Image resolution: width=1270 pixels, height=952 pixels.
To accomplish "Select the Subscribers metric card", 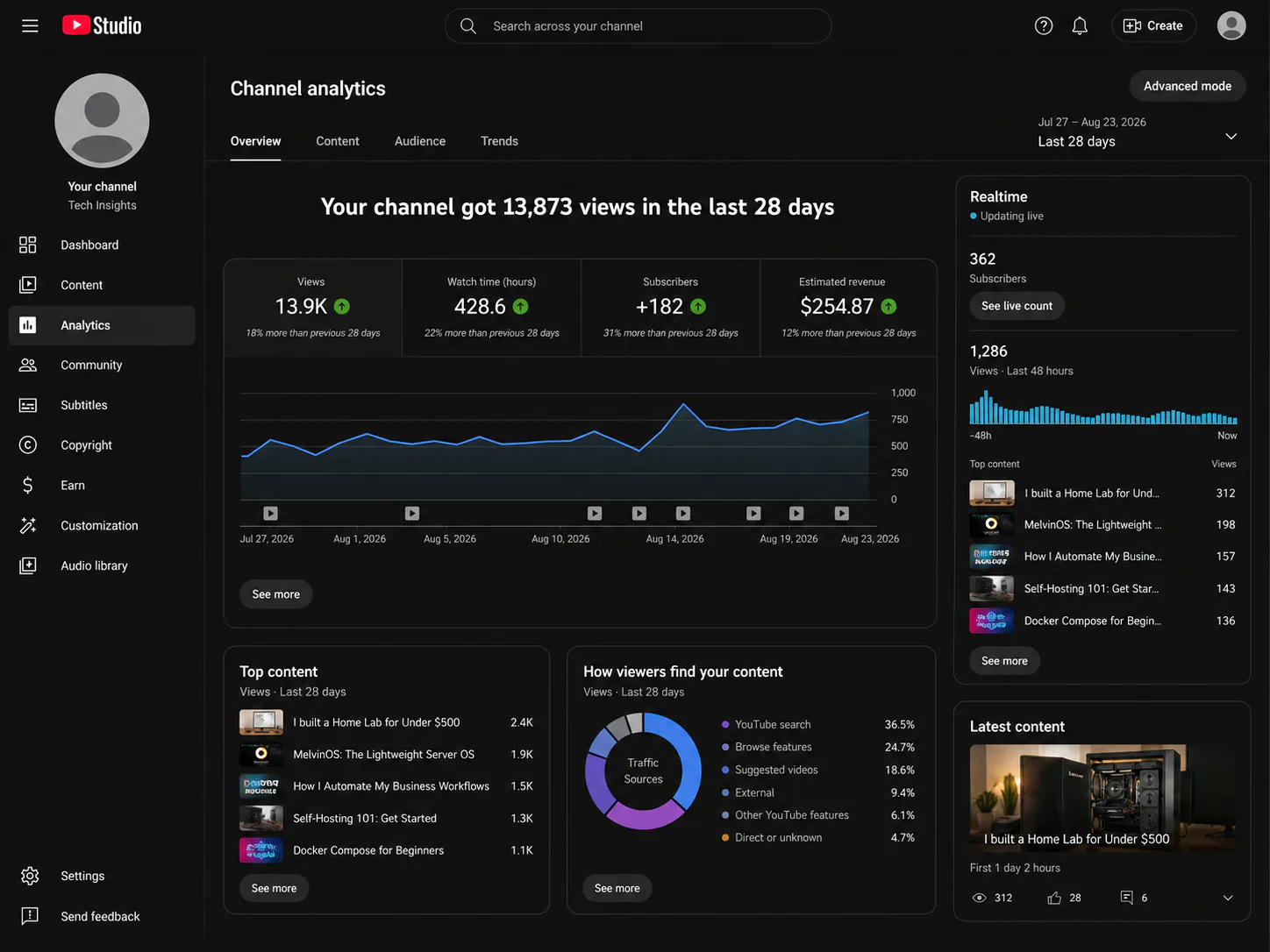I will [670, 308].
